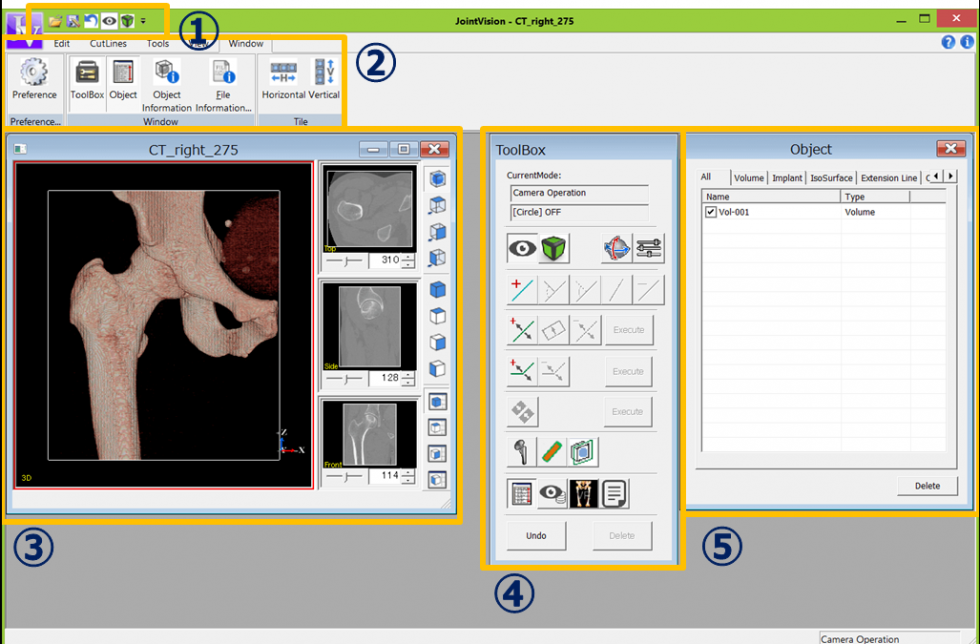
Task: Click the note document icon in ToolBox
Action: pos(614,493)
